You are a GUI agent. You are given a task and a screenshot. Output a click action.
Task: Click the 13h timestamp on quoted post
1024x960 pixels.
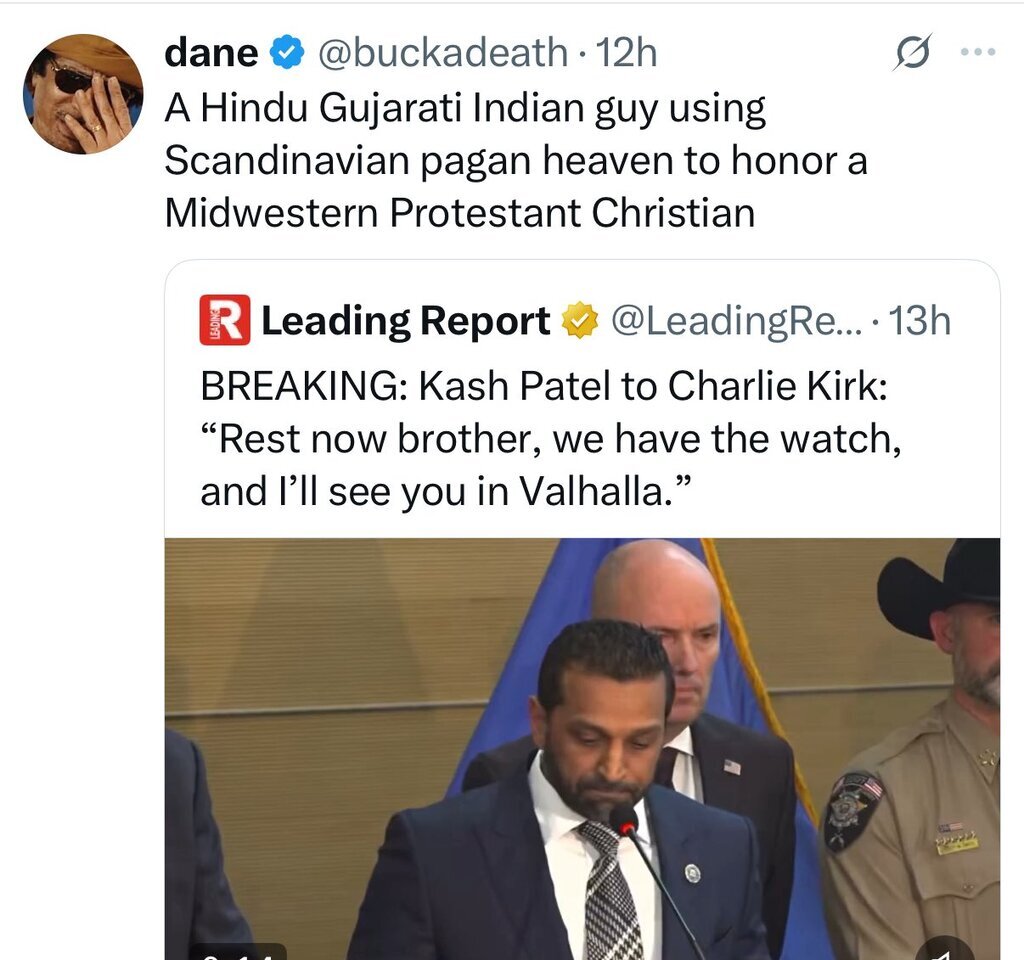point(920,321)
